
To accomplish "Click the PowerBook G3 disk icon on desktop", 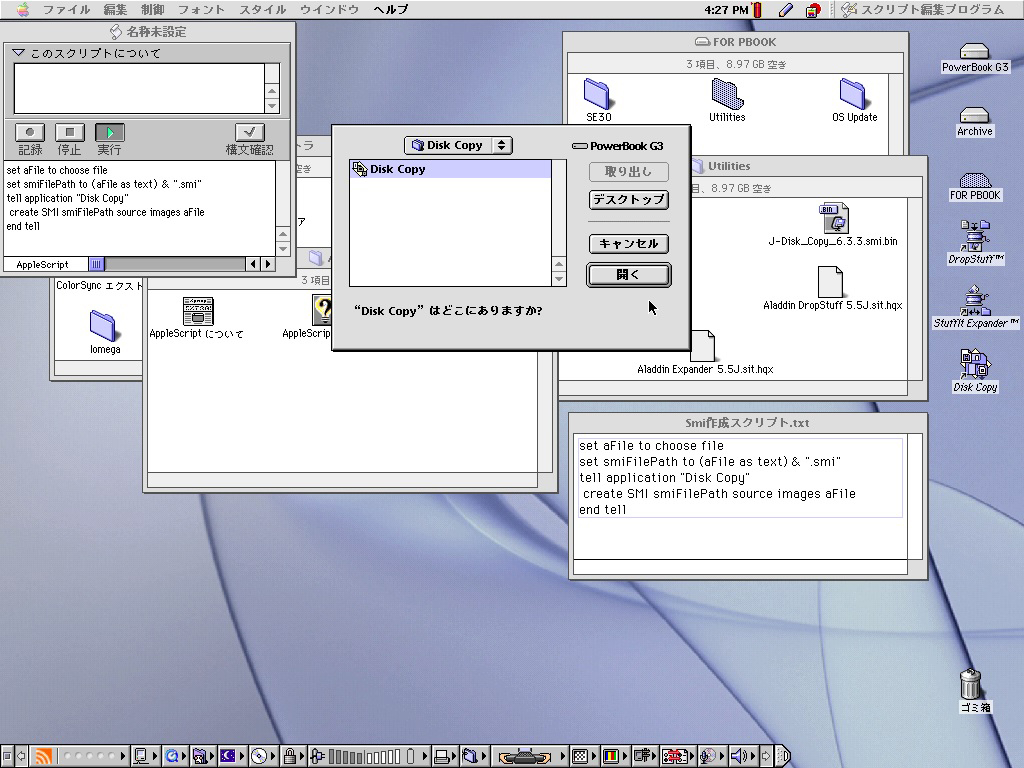I will click(x=974, y=51).
